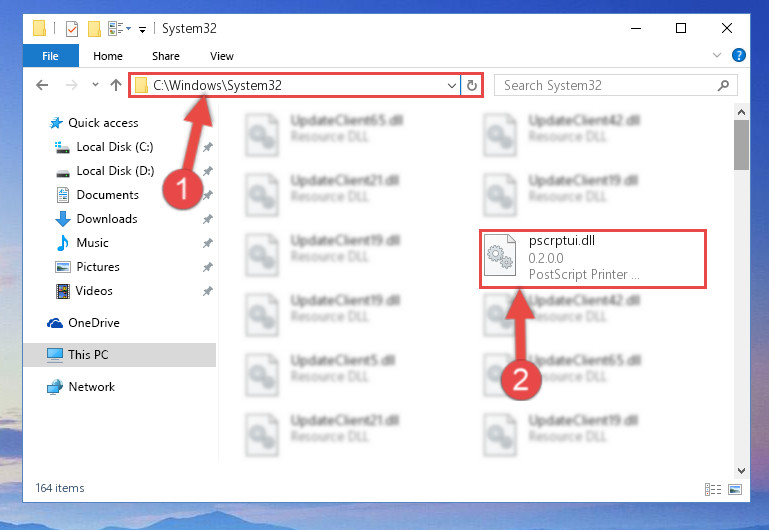The image size is (769, 530).
Task: Click the folder icon in the address bar
Action: (x=141, y=85)
